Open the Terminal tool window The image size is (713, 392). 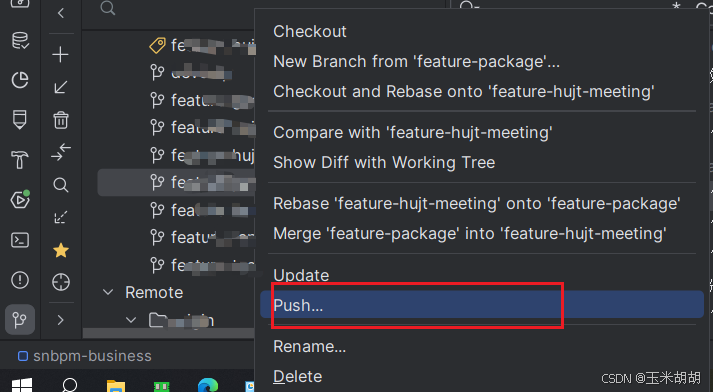[x=20, y=240]
